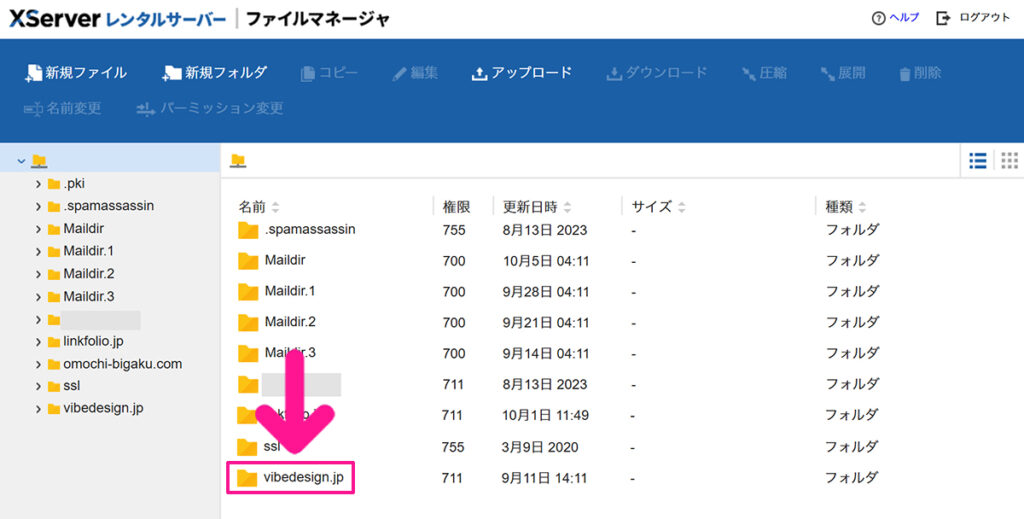Select Maildir.2 in the sidebar tree
This screenshot has height=519, width=1024.
[89, 274]
